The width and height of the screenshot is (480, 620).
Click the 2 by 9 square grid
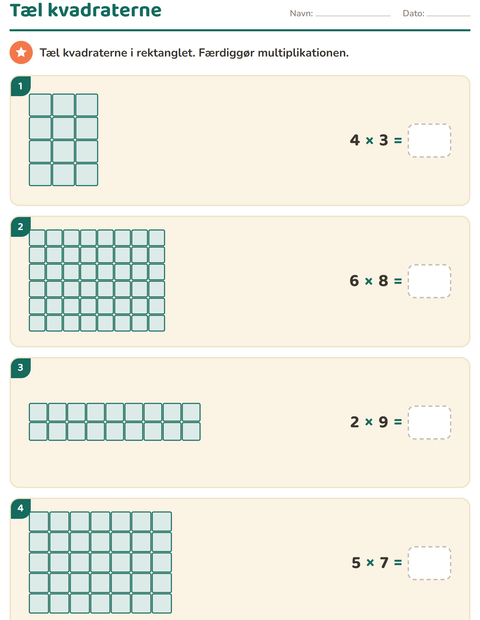[x=115, y=422]
